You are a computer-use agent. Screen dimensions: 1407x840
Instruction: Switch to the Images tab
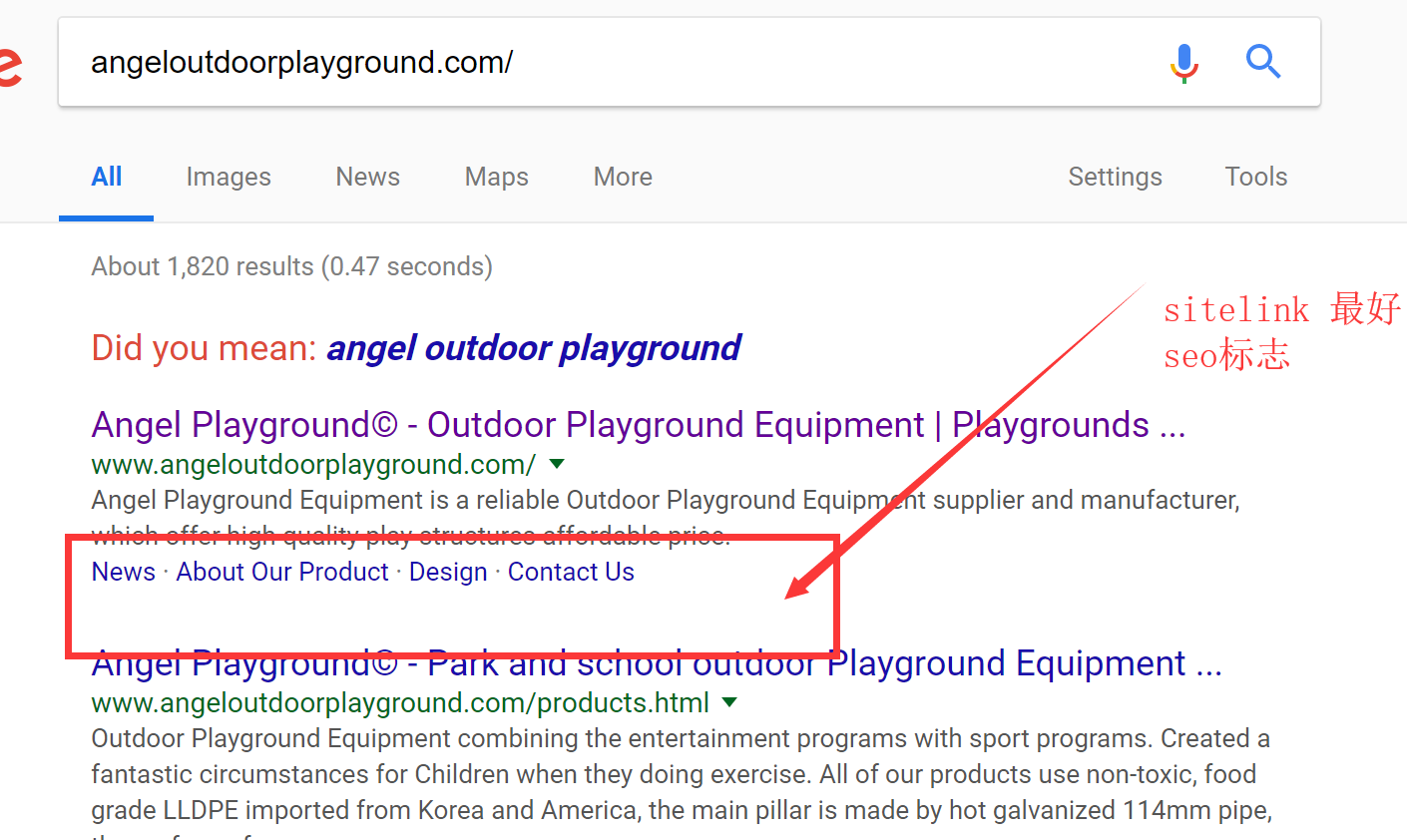(x=229, y=177)
